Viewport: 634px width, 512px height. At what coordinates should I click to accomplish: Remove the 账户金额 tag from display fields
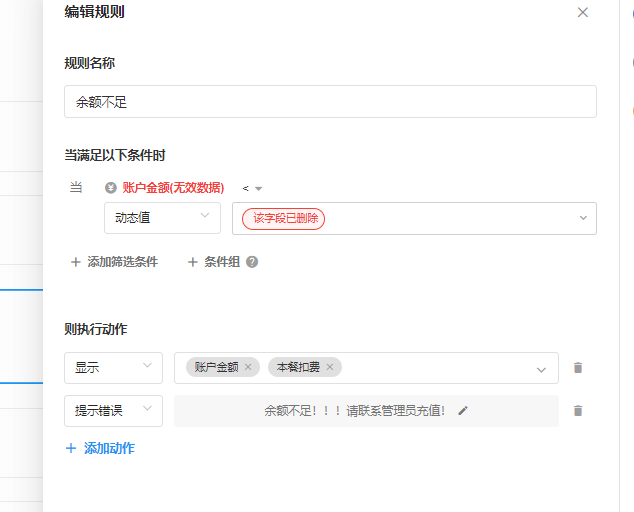(x=248, y=367)
